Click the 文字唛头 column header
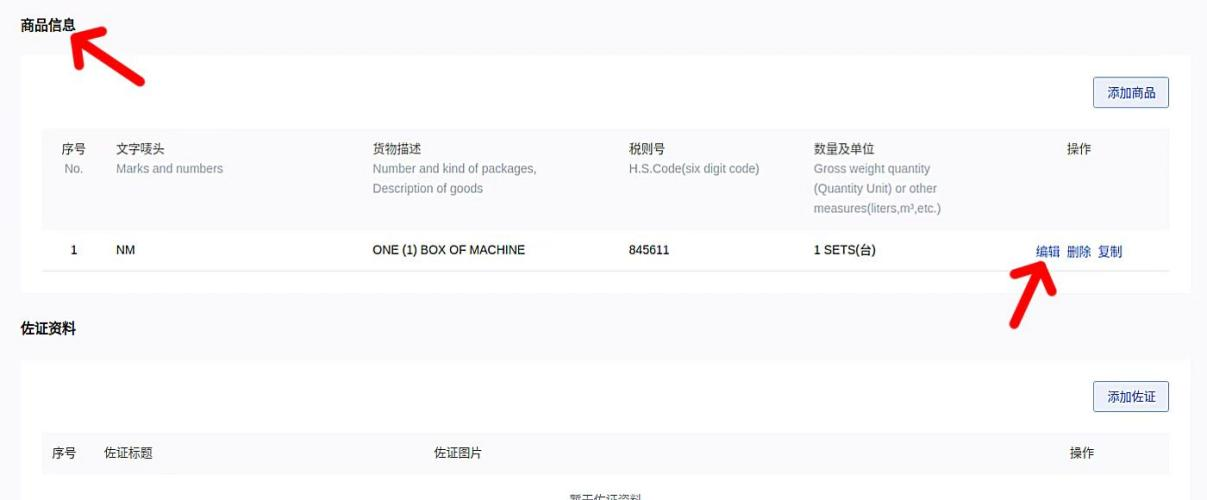The height and width of the screenshot is (500, 1207). [x=140, y=149]
